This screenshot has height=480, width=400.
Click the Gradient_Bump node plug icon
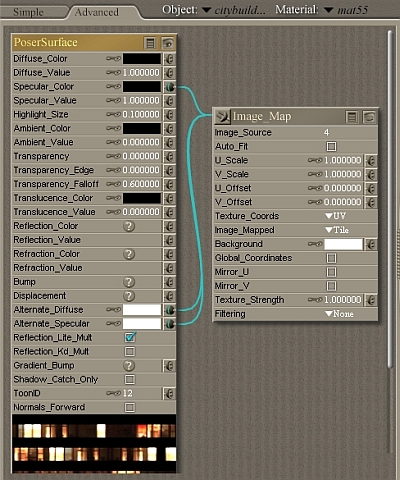[x=169, y=366]
